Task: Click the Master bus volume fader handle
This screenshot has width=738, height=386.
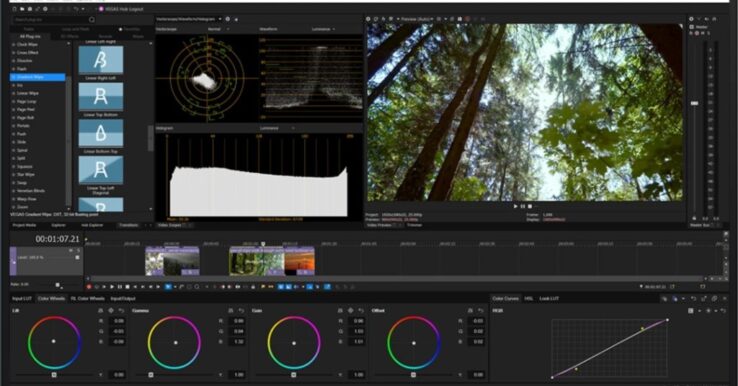Action: pyautogui.click(x=694, y=103)
